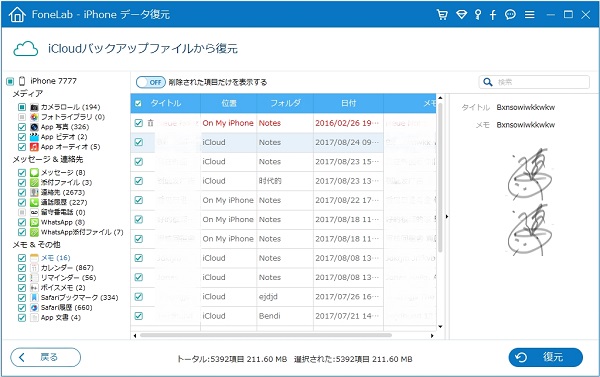Select the ボイスメモ (2) category
Image resolution: width=600 pixels, height=377 pixels.
(x=63, y=287)
